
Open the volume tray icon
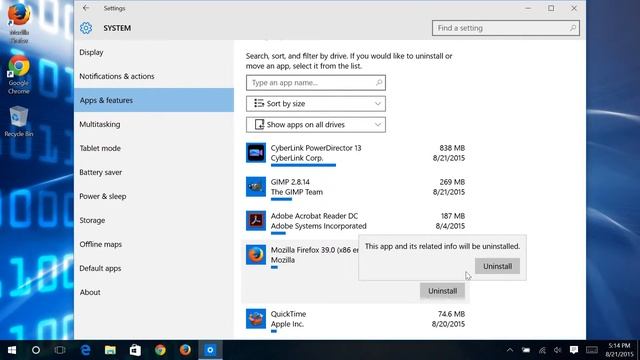558,350
